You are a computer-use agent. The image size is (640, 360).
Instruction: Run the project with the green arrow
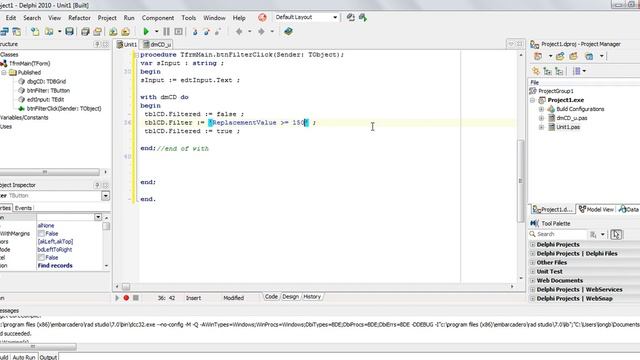[146, 31]
